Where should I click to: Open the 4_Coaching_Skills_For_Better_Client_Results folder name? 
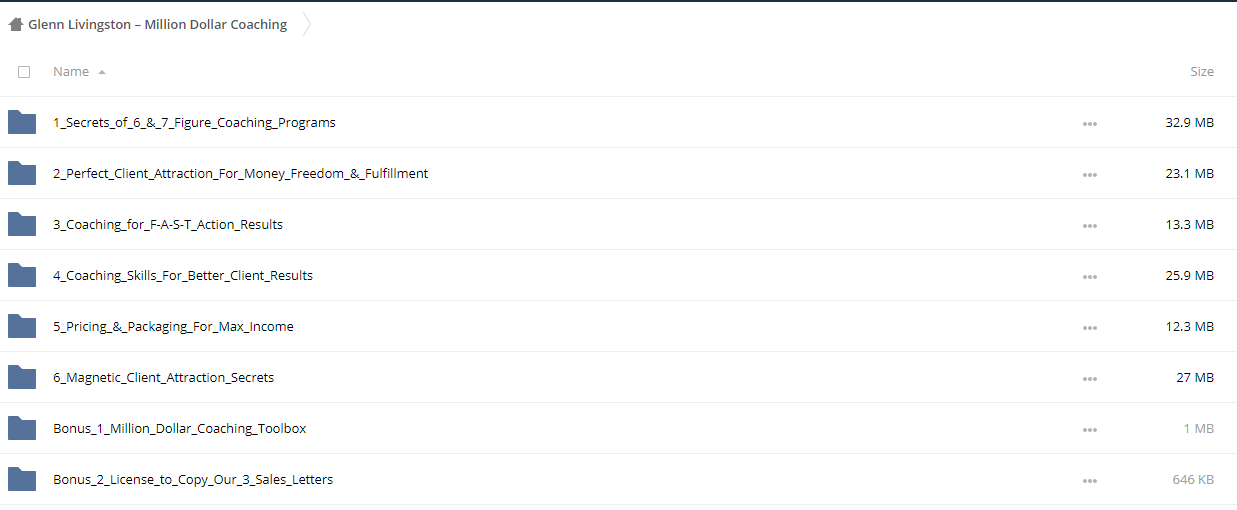(183, 276)
